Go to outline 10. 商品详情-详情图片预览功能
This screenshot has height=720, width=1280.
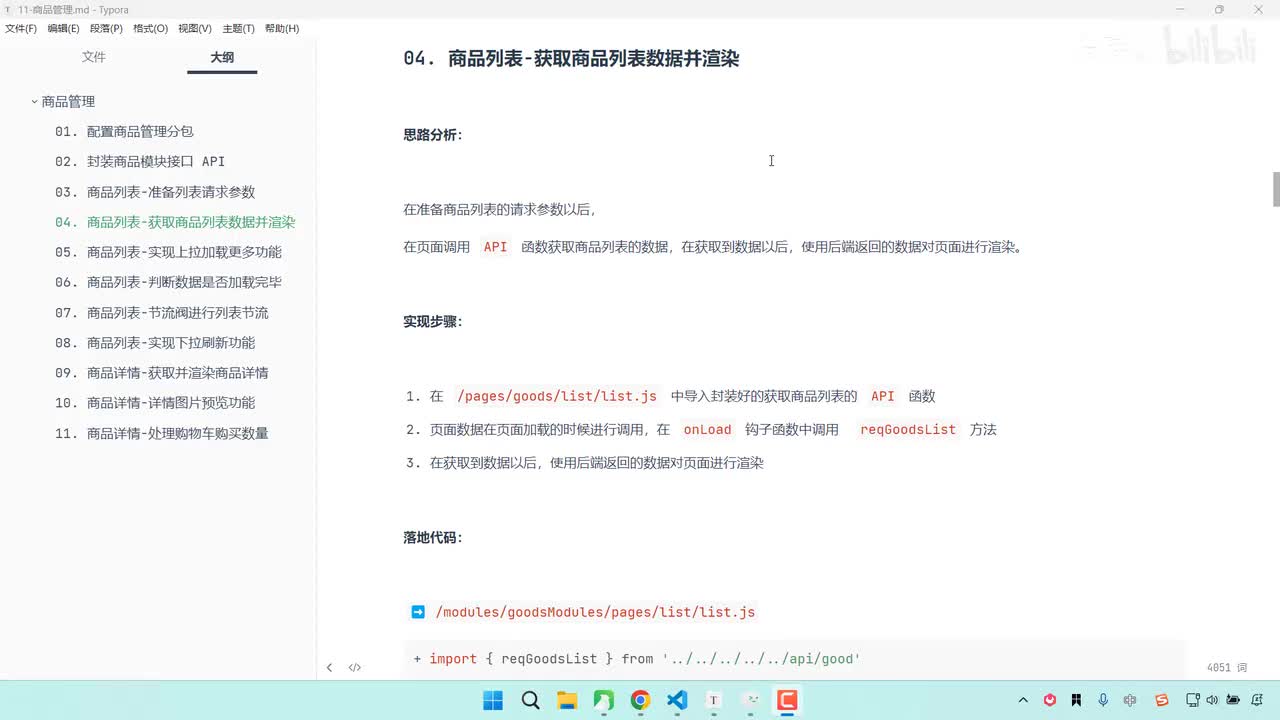(155, 403)
